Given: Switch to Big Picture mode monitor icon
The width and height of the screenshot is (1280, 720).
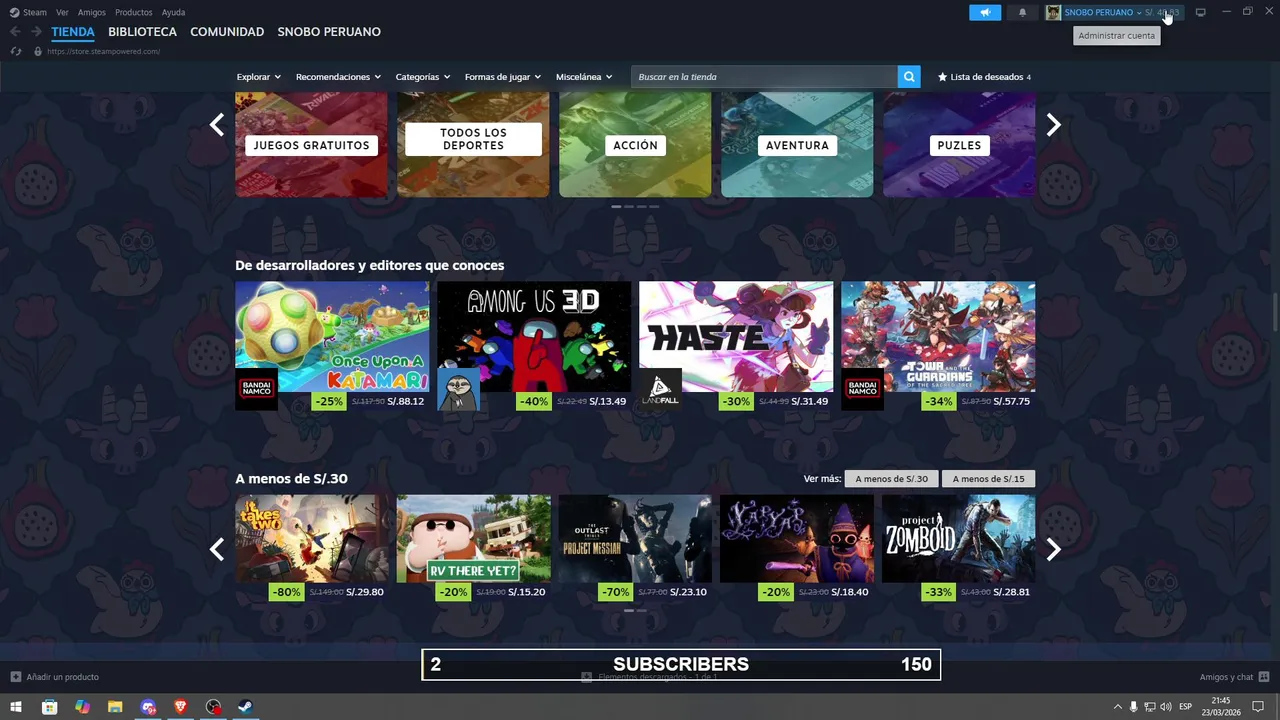Looking at the screenshot, I should click(x=1201, y=12).
